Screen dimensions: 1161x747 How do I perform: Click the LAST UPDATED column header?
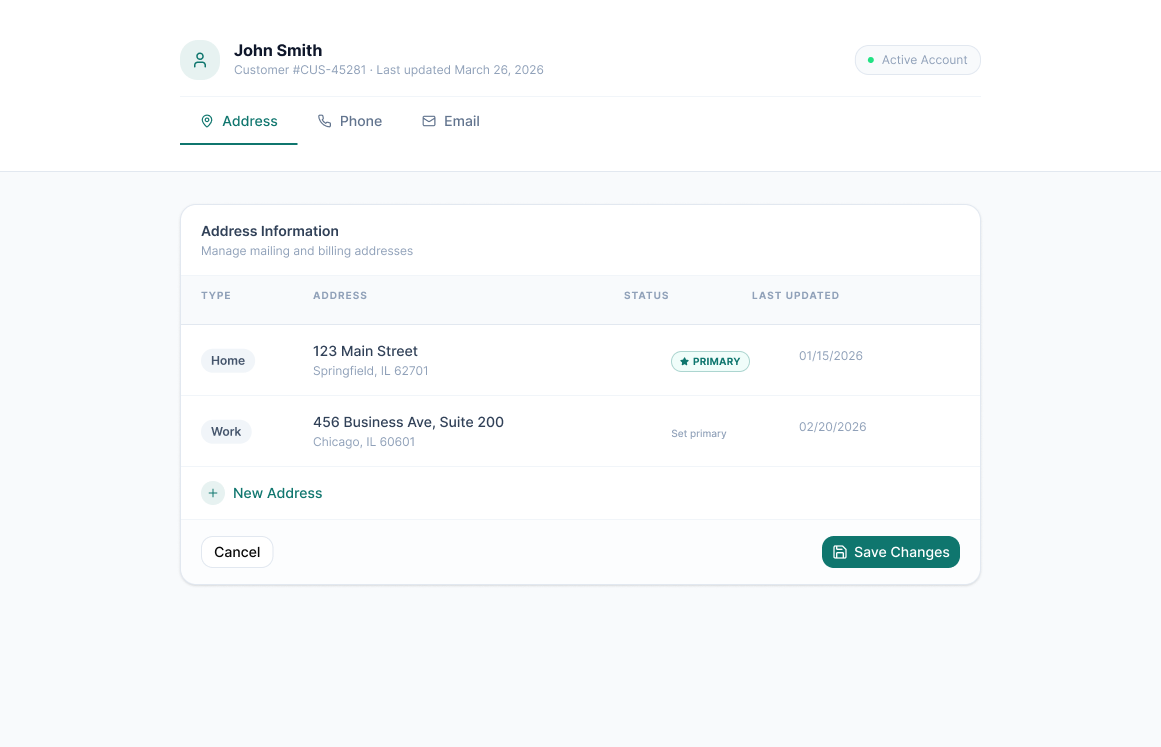coord(795,295)
